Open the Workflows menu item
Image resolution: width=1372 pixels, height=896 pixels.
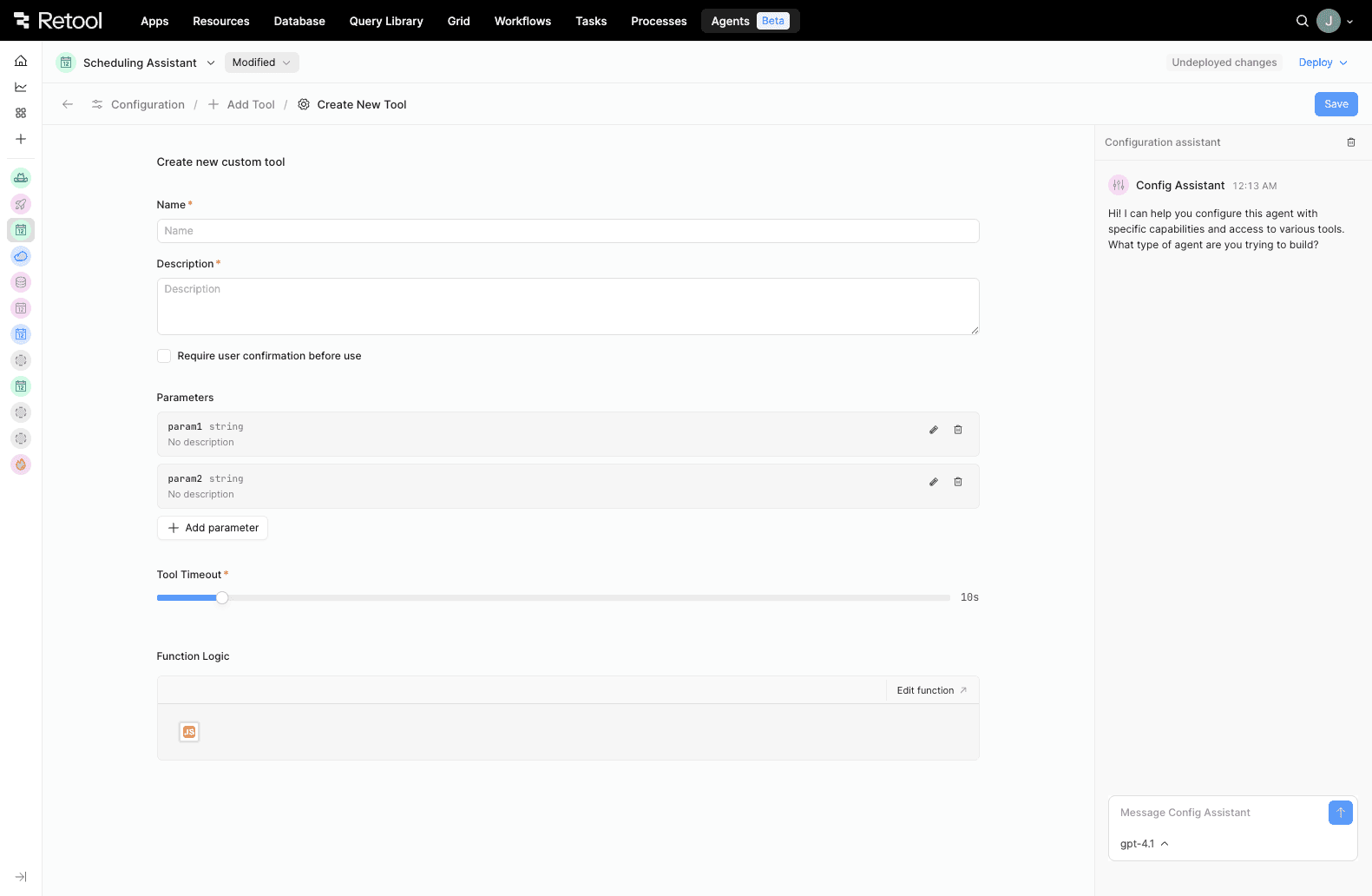coord(522,21)
